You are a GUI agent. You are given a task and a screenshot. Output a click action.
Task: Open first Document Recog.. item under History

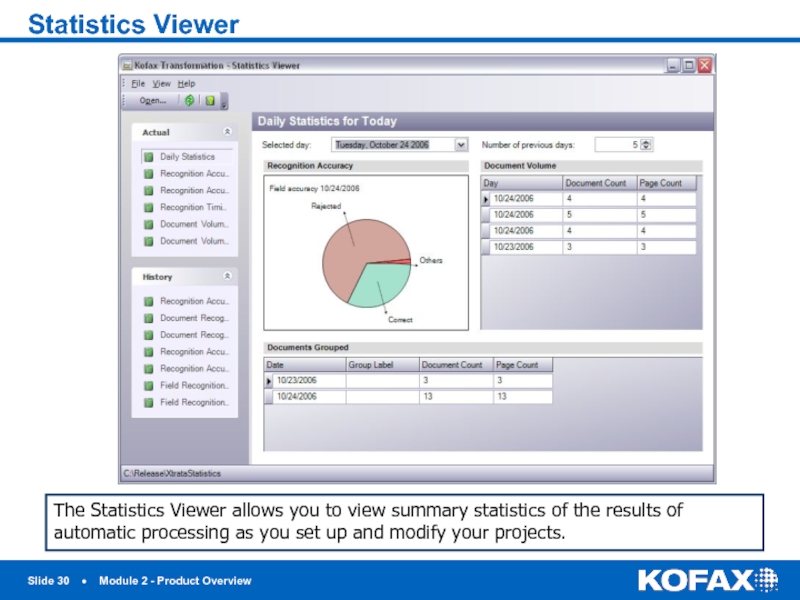[187, 318]
